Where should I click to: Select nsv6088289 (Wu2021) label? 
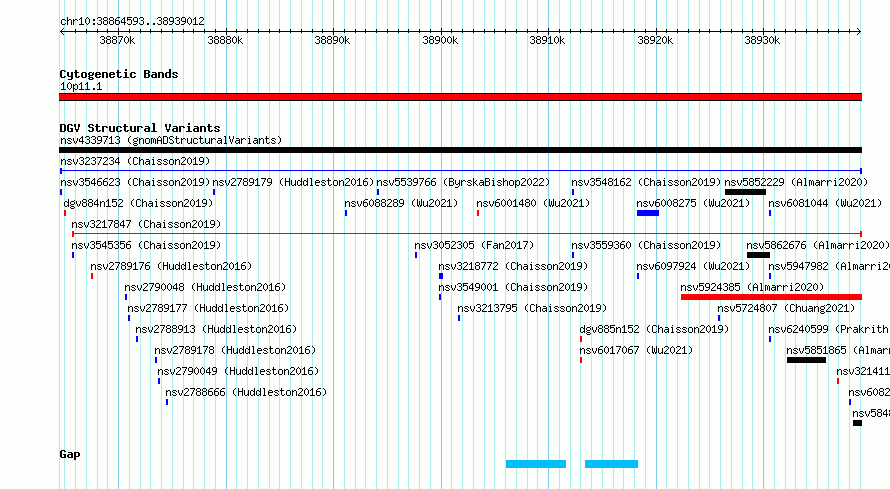click(x=401, y=203)
